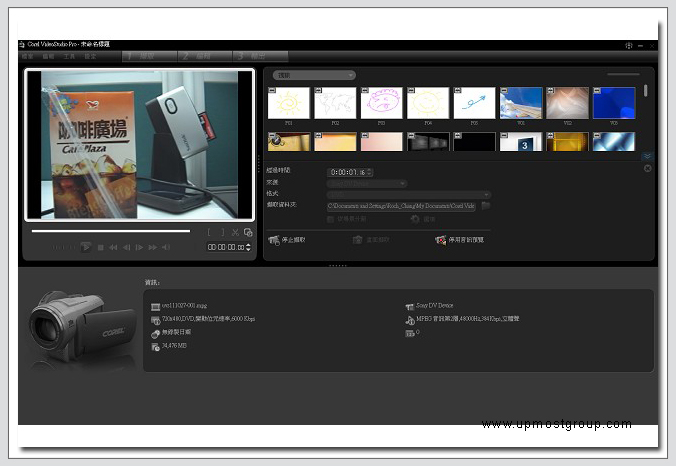Click the enlarge preview window icon
Image resolution: width=676 pixels, height=466 pixels.
248,232
